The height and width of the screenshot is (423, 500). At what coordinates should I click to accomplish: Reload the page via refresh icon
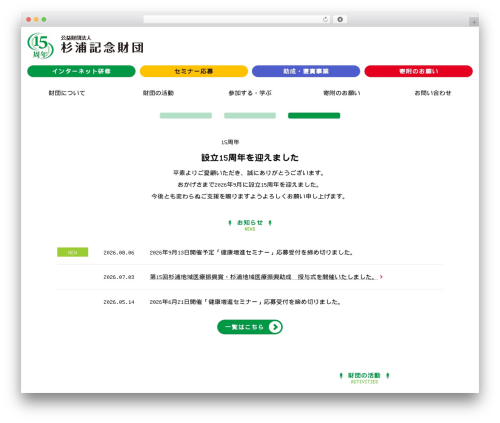click(326, 19)
